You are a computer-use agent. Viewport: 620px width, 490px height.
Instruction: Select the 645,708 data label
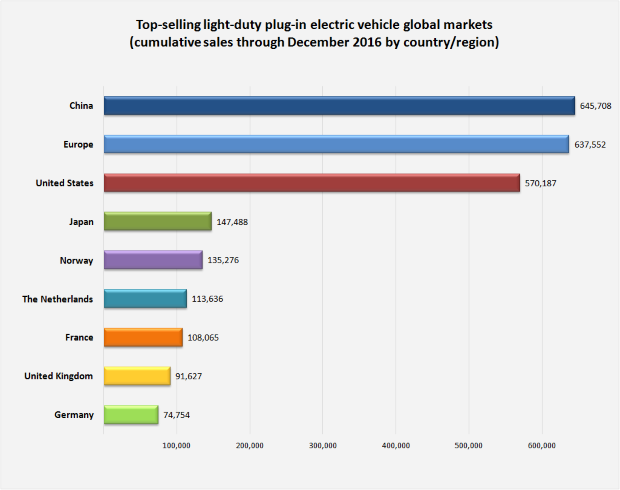click(x=595, y=106)
